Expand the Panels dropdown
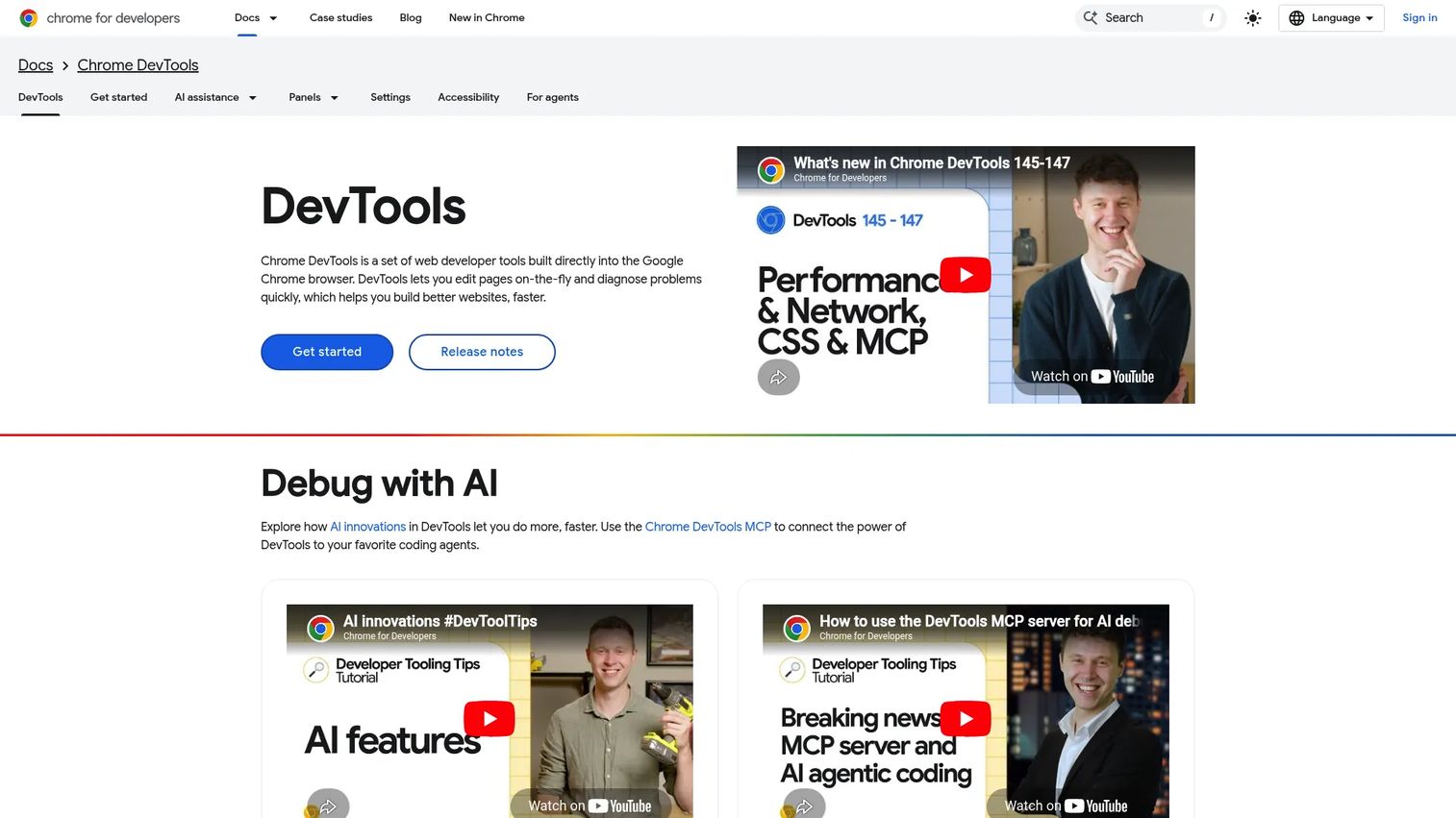 point(335,98)
